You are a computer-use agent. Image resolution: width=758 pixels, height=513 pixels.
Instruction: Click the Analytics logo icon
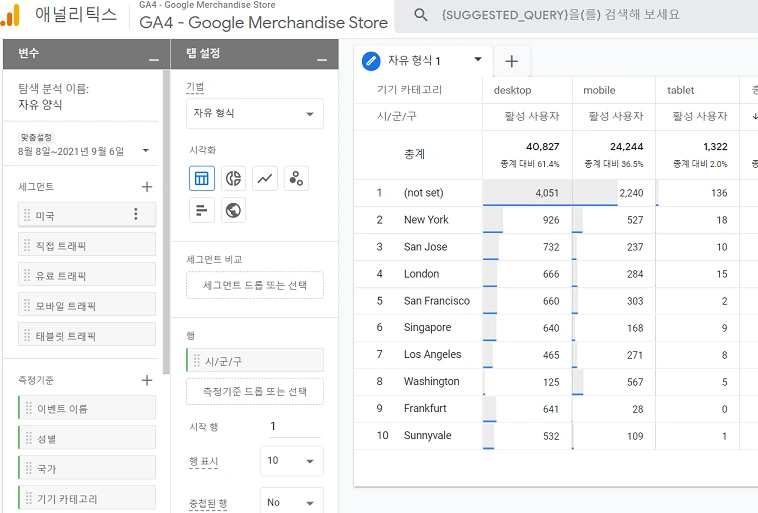tap(11, 15)
